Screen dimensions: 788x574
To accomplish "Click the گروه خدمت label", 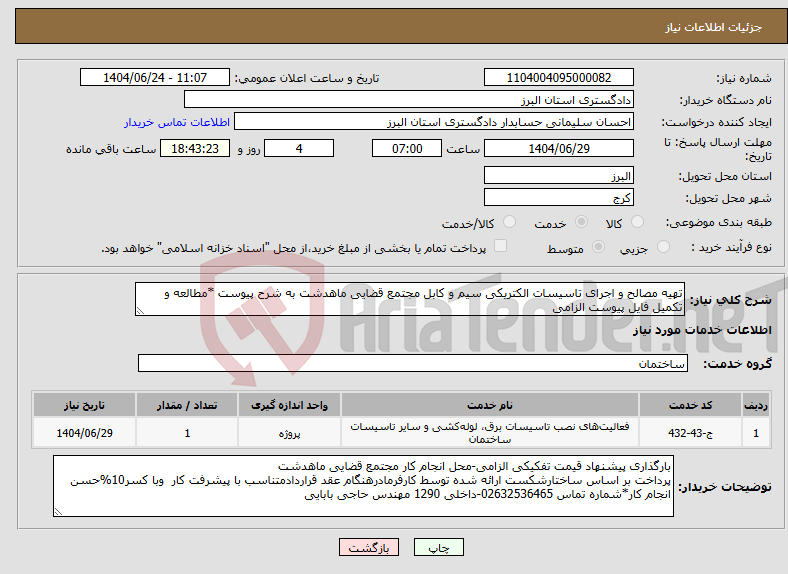I will pos(737,364).
